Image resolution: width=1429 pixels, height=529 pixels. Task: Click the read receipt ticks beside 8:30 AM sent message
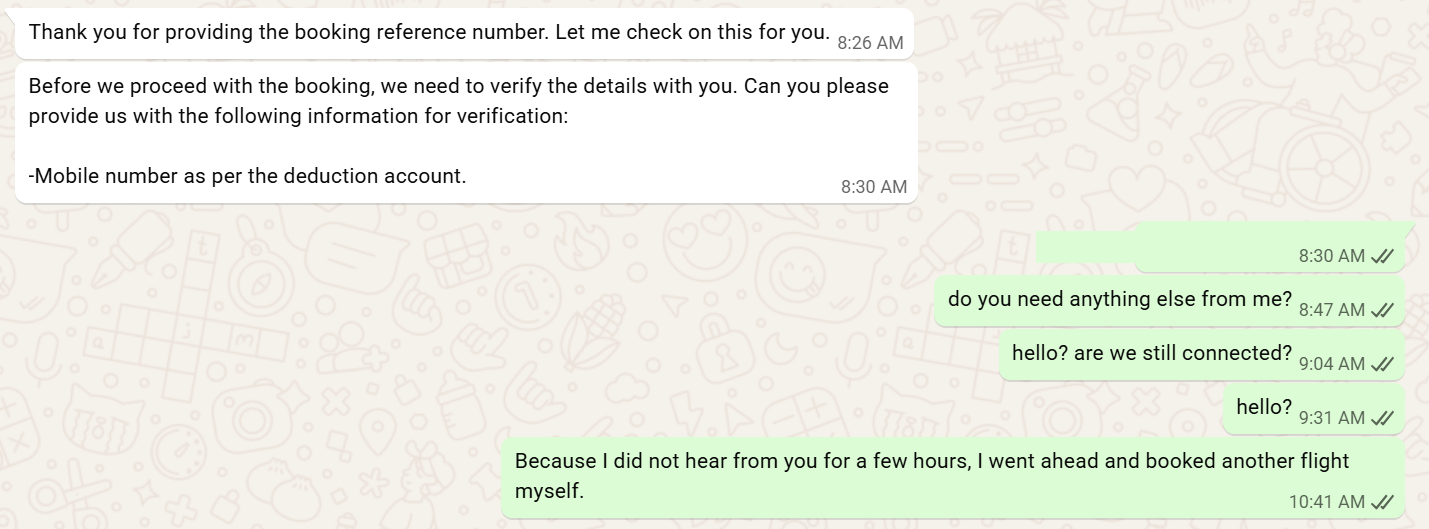coord(1383,256)
